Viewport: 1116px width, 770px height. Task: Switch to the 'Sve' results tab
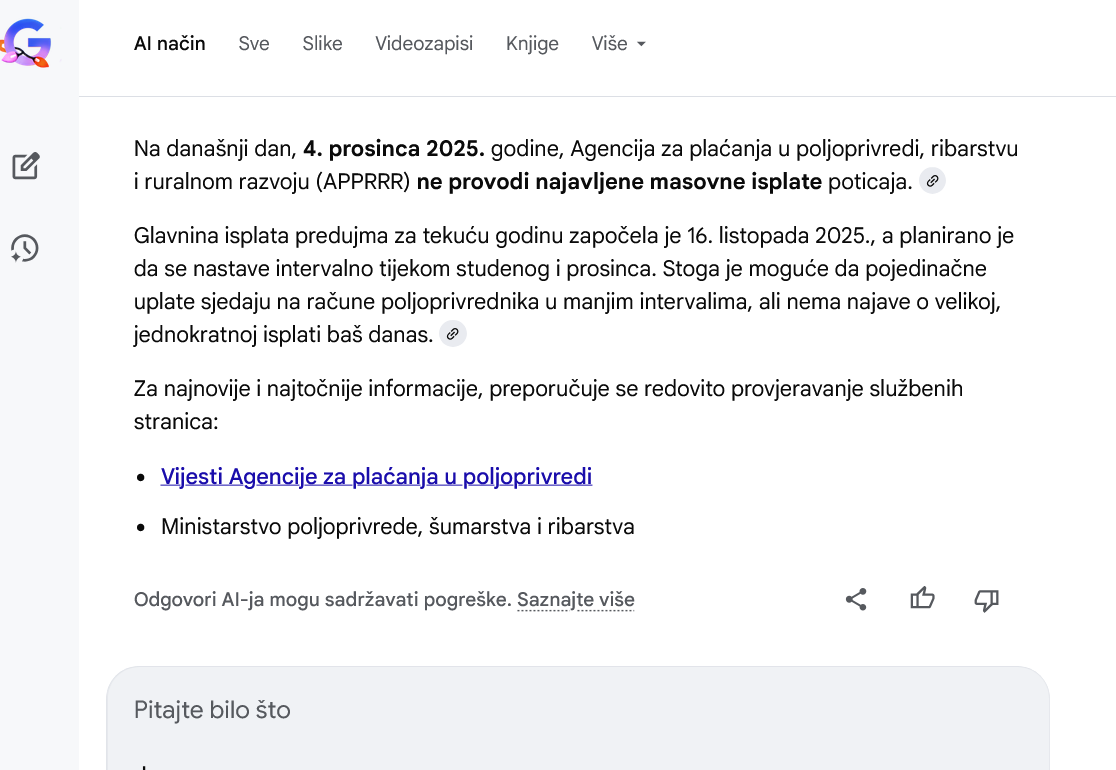tap(253, 43)
